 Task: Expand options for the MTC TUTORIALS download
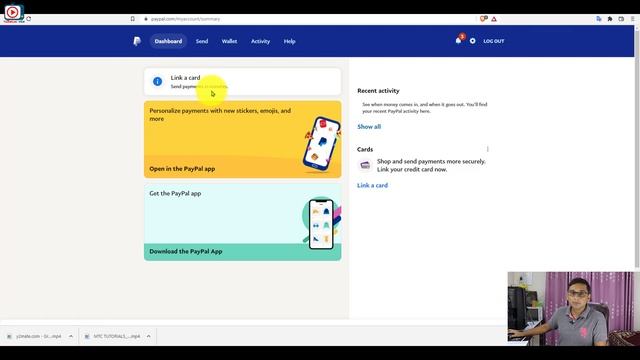(149, 336)
